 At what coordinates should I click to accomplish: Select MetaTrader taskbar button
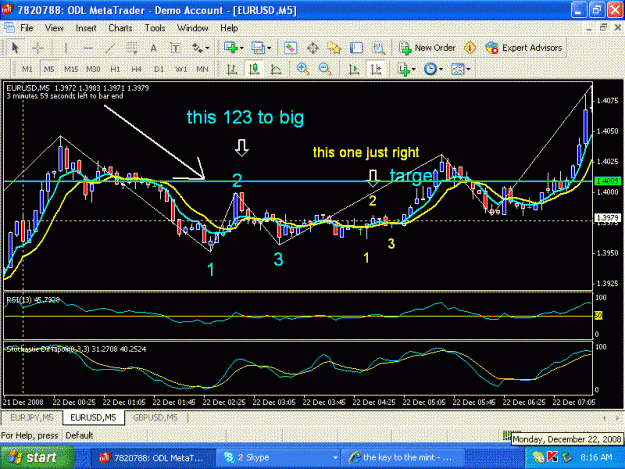153,457
